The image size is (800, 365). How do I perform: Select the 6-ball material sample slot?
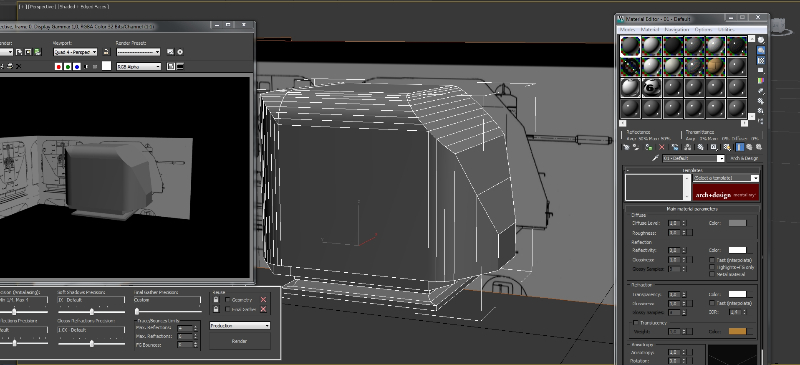click(652, 88)
